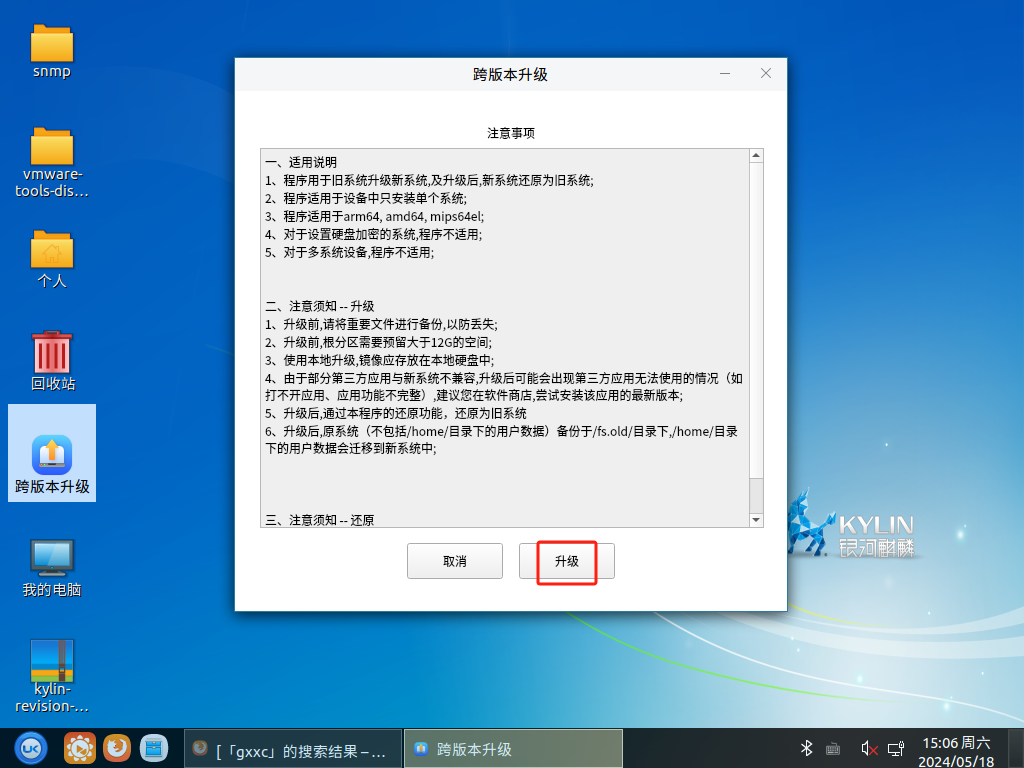Screen dimensions: 1024x768
Task: Click the 升级 button to start upgrade
Action: (x=566, y=561)
